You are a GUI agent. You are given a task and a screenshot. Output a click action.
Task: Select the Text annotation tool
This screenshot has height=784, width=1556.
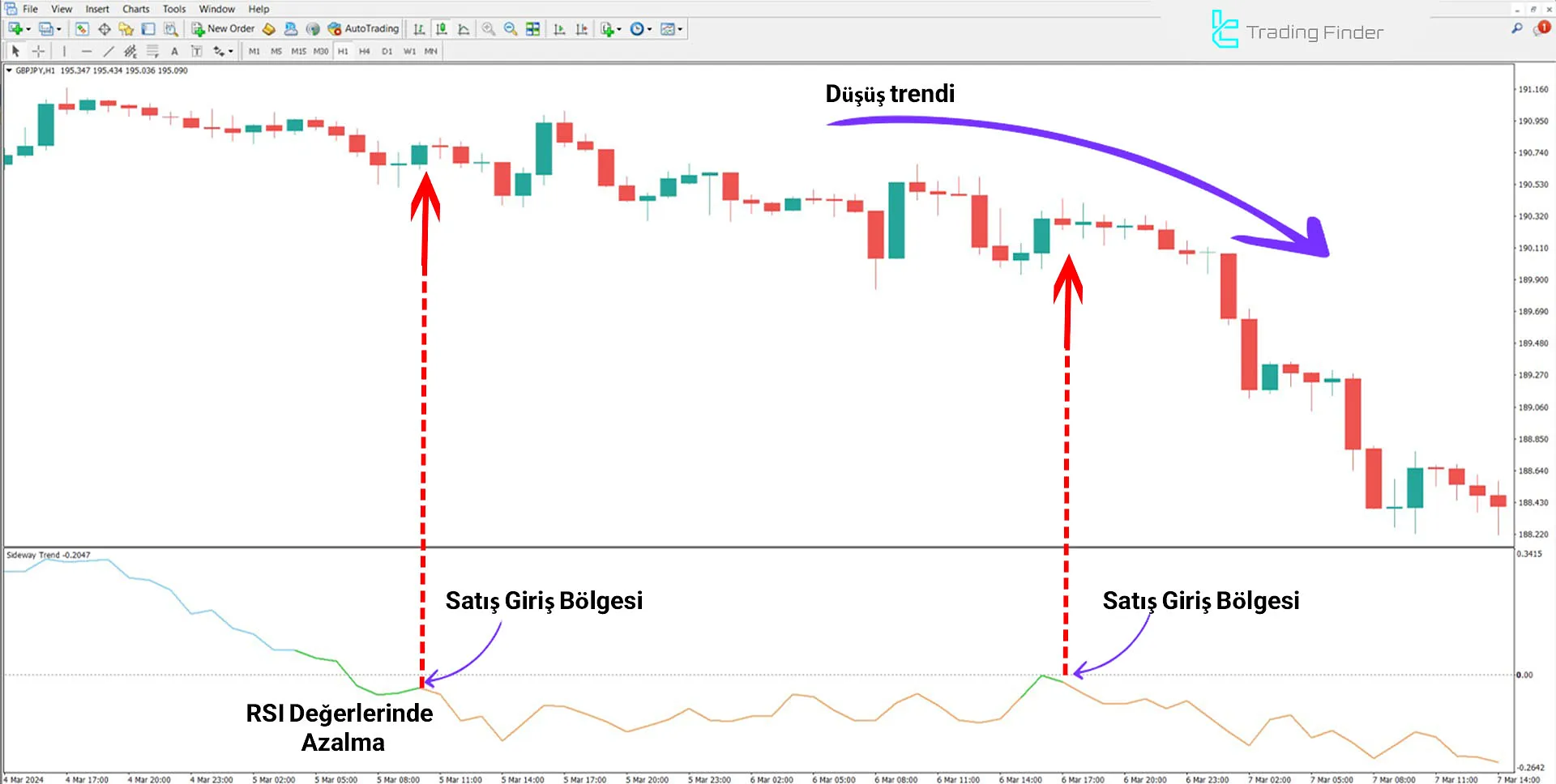click(174, 50)
